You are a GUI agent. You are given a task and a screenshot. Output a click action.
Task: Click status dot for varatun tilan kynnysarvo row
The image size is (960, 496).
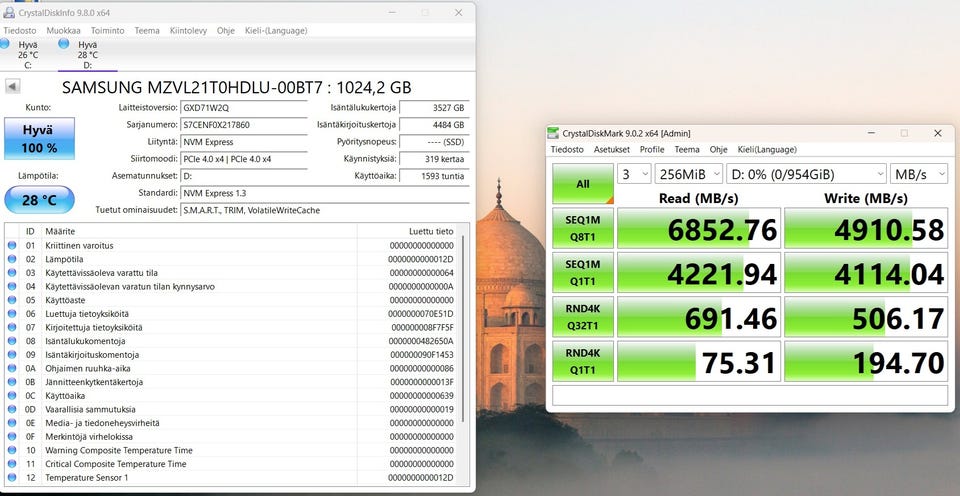click(12, 287)
